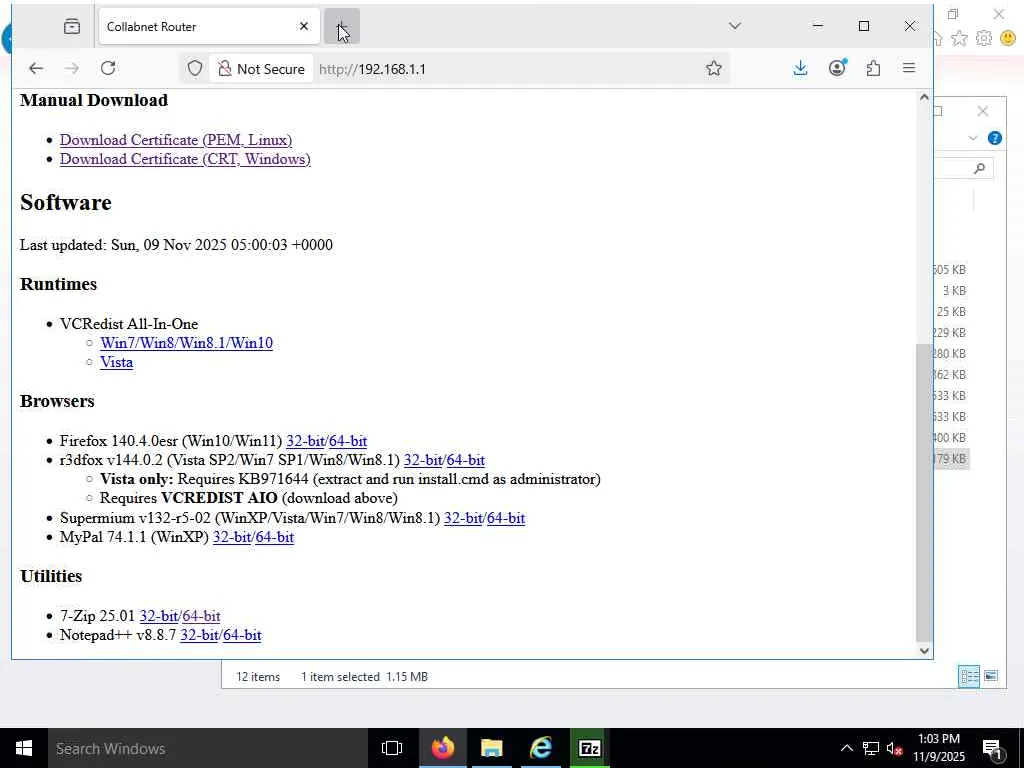This screenshot has width=1024, height=768.
Task: Download r3dfox v144.0.2 32-bit
Action: (423, 460)
